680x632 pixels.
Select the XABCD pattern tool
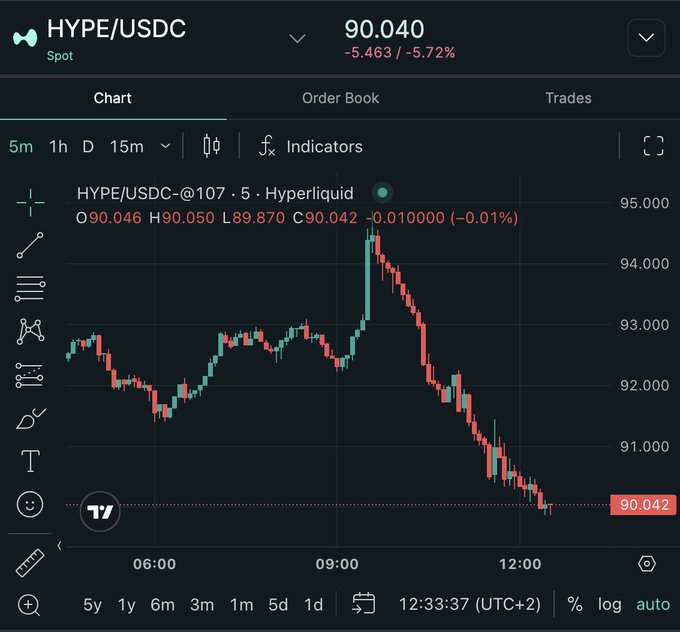coord(30,331)
